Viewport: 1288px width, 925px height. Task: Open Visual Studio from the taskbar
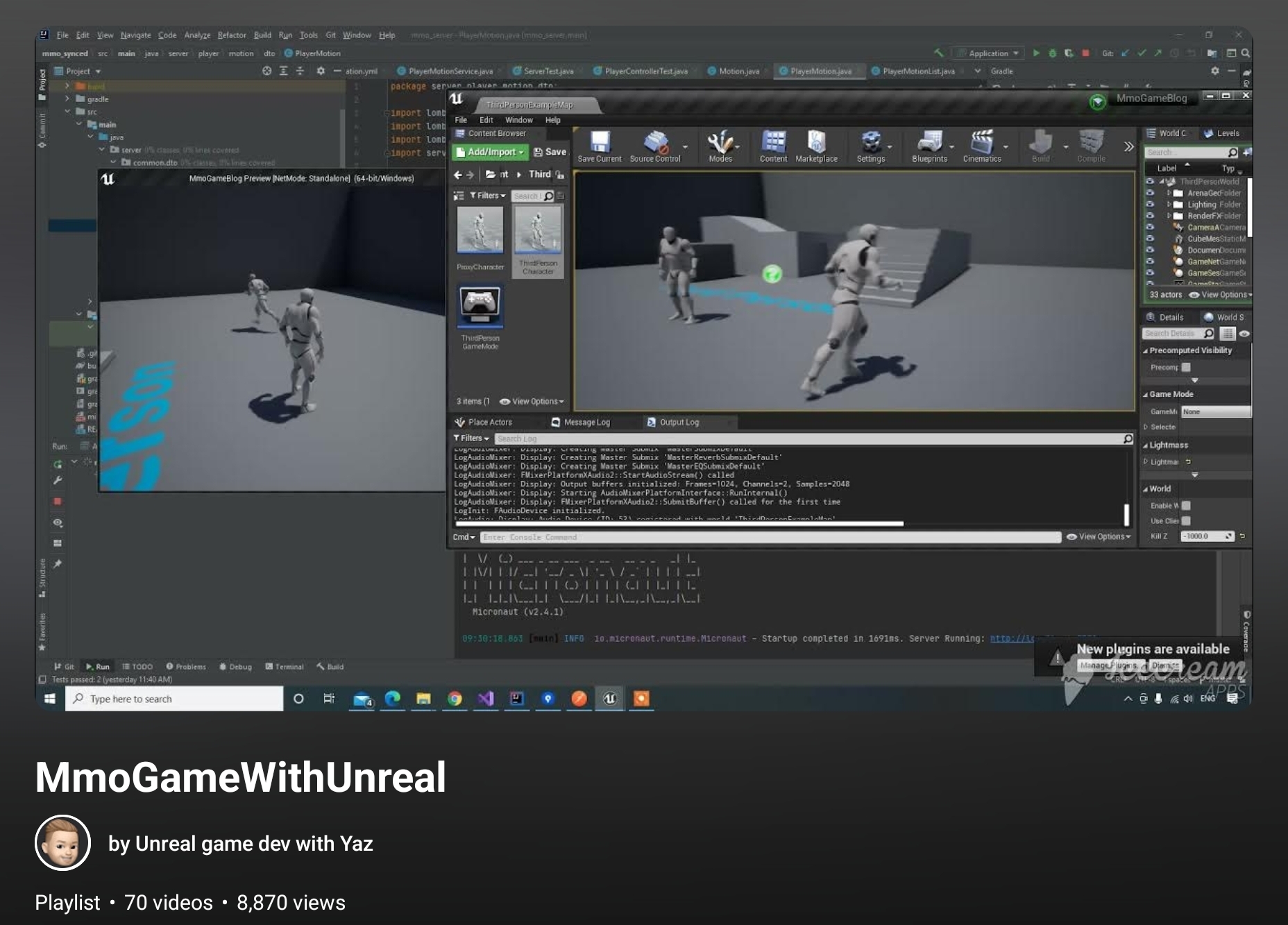pos(486,699)
